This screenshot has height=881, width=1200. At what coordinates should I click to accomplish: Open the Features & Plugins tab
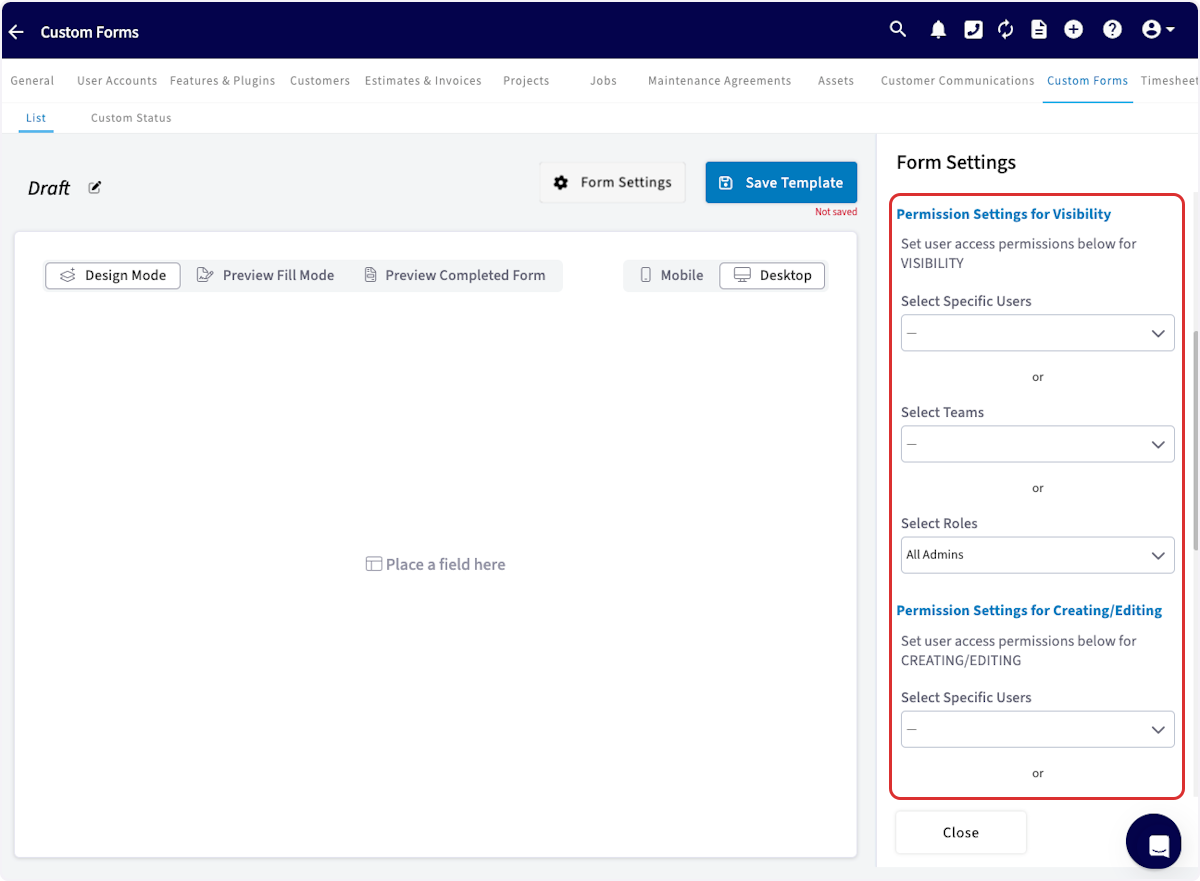[222, 81]
